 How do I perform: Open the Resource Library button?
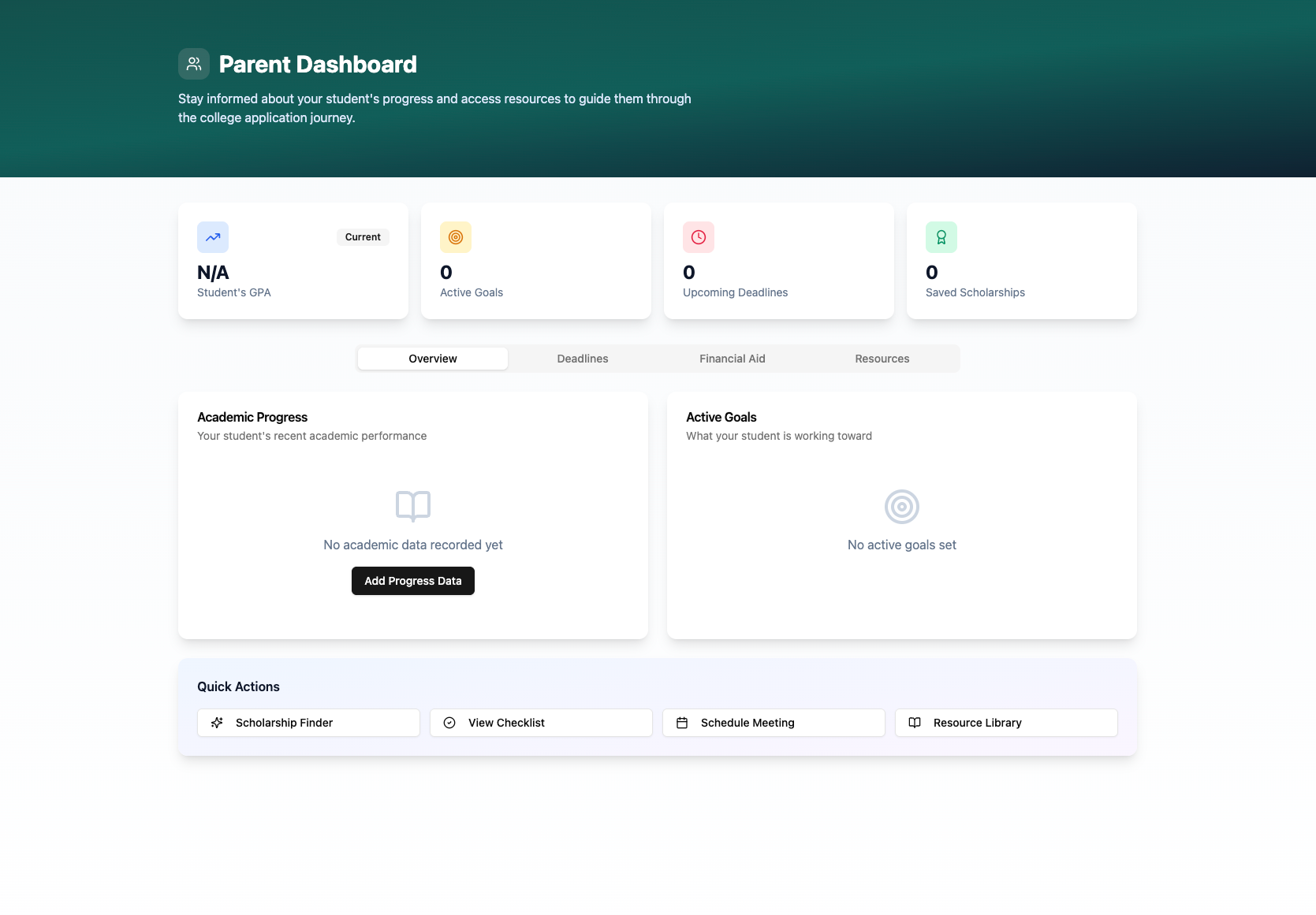[x=1006, y=723]
